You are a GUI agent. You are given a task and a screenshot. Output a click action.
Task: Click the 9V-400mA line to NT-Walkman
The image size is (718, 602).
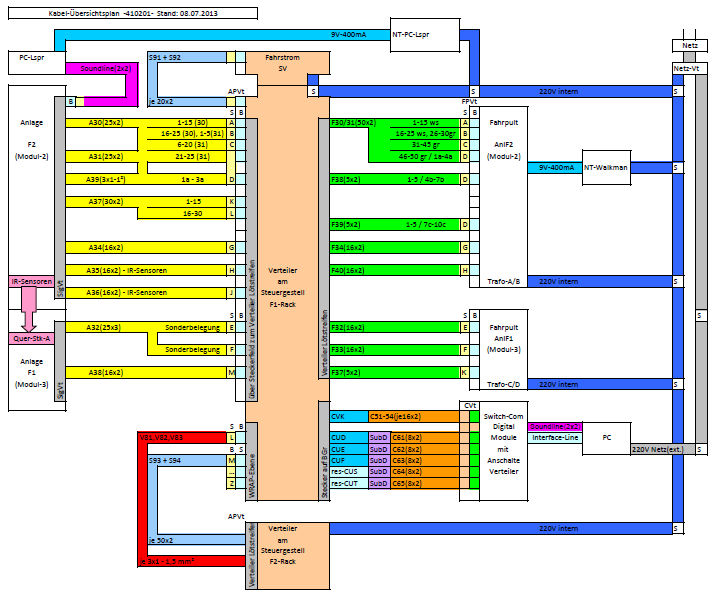pos(555,168)
